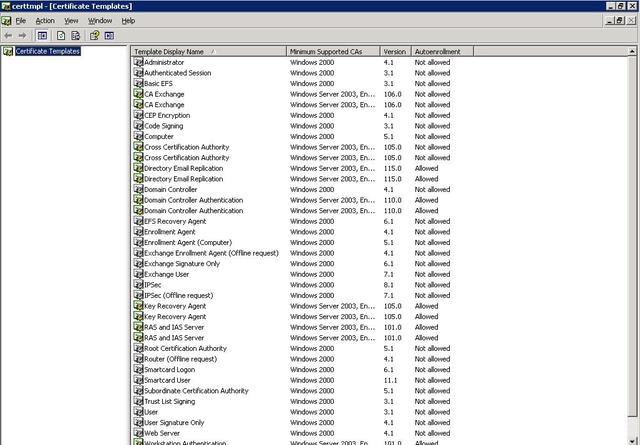The height and width of the screenshot is (445, 640).
Task: Open the Window menu
Action: 100,21
